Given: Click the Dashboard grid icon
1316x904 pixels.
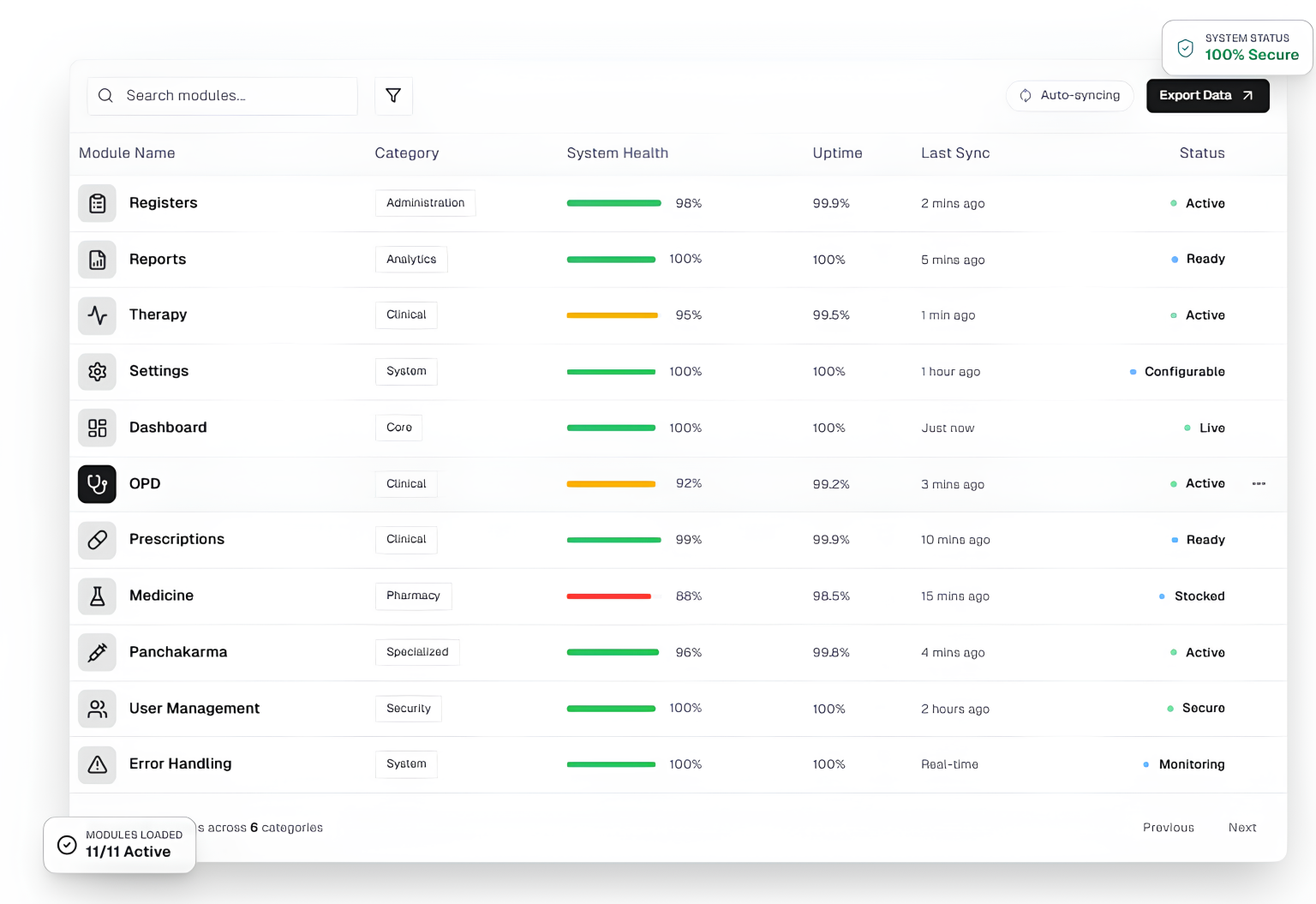Looking at the screenshot, I should click(97, 428).
